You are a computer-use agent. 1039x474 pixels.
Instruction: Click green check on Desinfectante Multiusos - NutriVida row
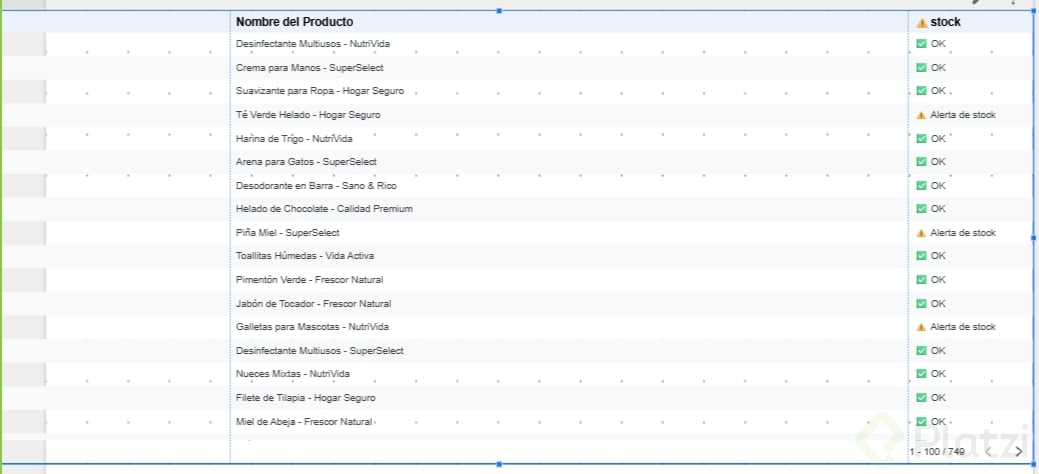click(x=921, y=44)
